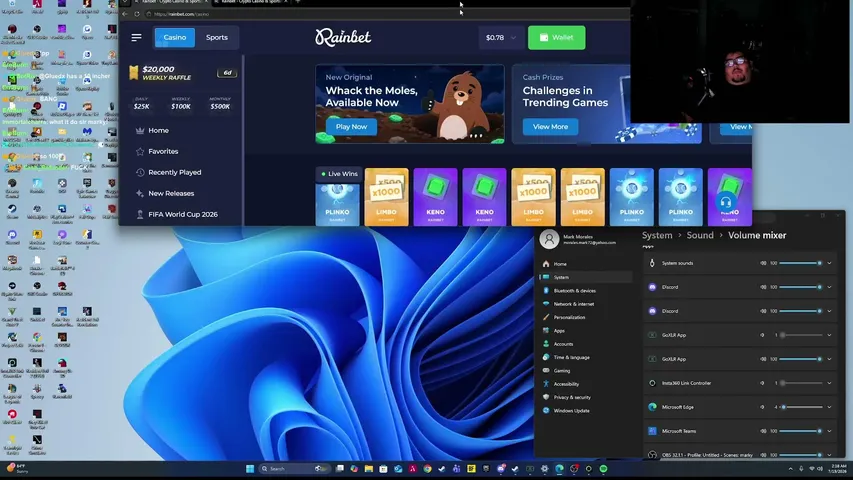
Task: Open the Windows Start menu
Action: (x=250, y=469)
